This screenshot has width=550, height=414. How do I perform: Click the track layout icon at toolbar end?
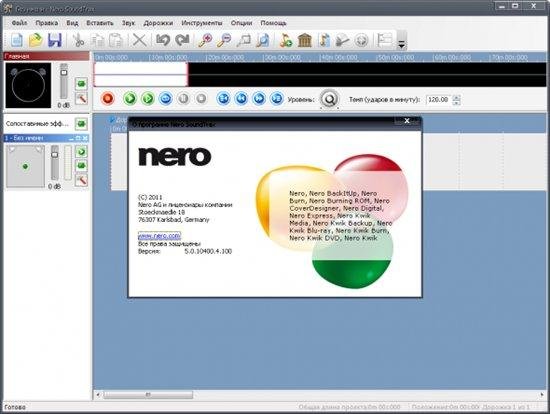(x=385, y=40)
